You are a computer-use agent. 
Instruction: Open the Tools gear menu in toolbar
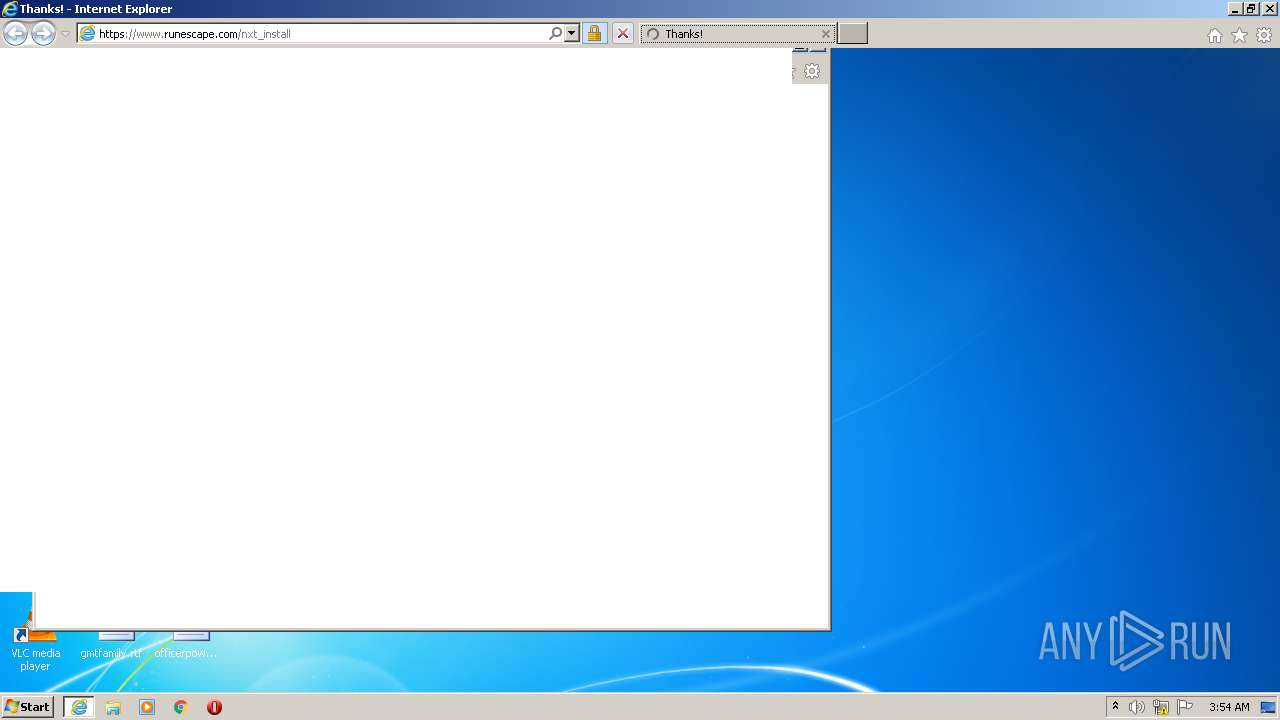click(x=1264, y=35)
